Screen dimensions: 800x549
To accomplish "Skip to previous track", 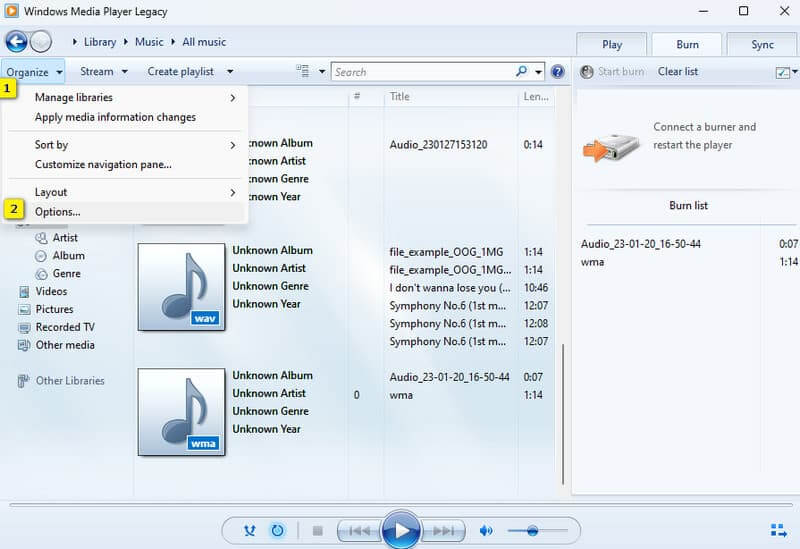I will (359, 531).
